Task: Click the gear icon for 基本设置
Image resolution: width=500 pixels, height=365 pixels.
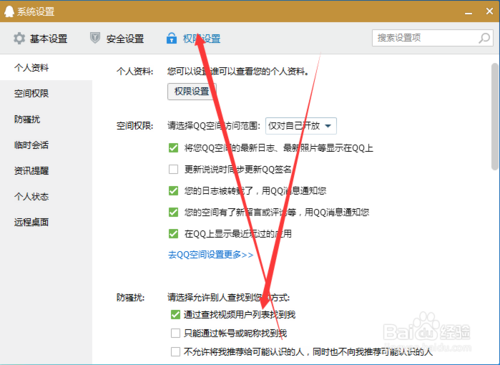Action: coord(19,38)
